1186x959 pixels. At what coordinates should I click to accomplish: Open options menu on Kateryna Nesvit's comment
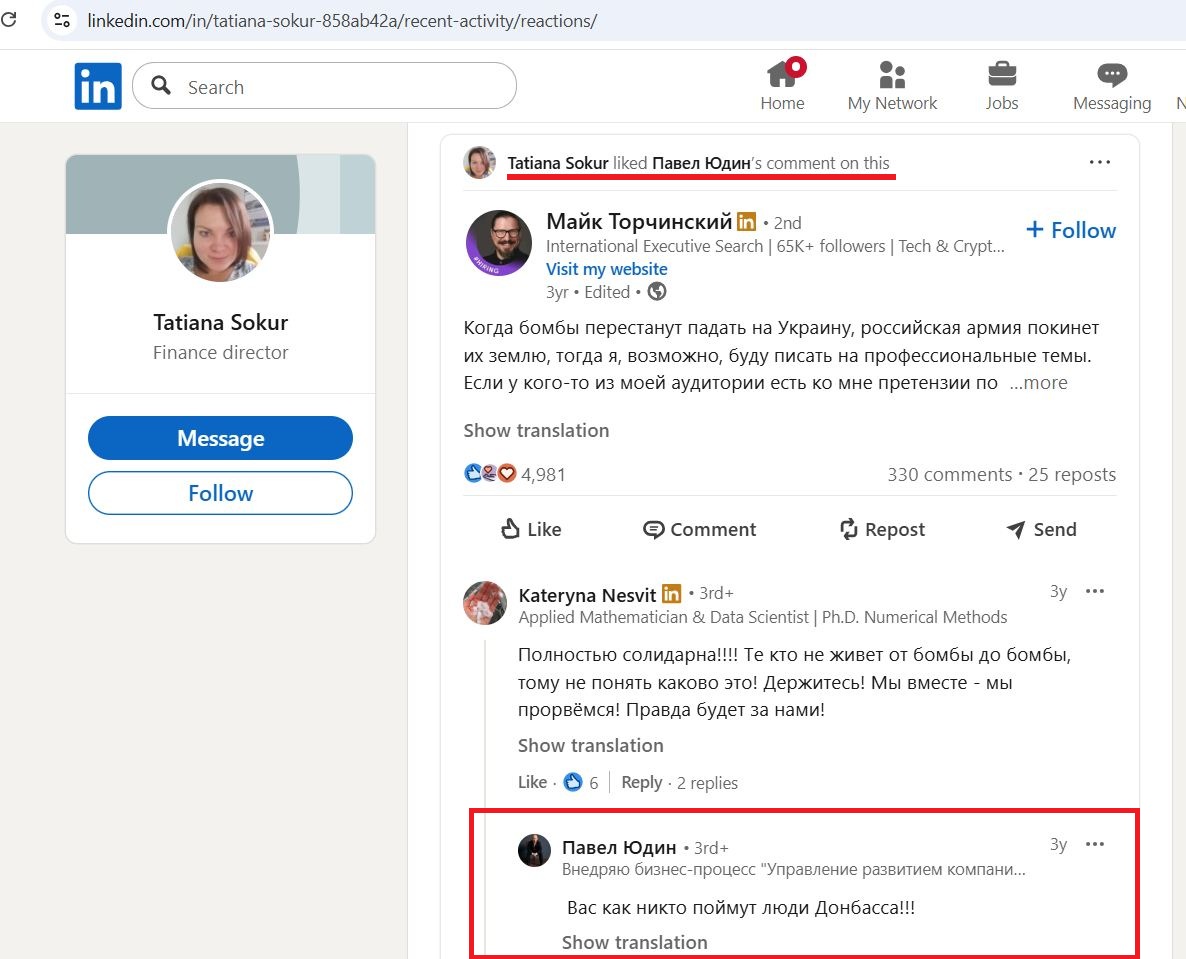[1095, 591]
